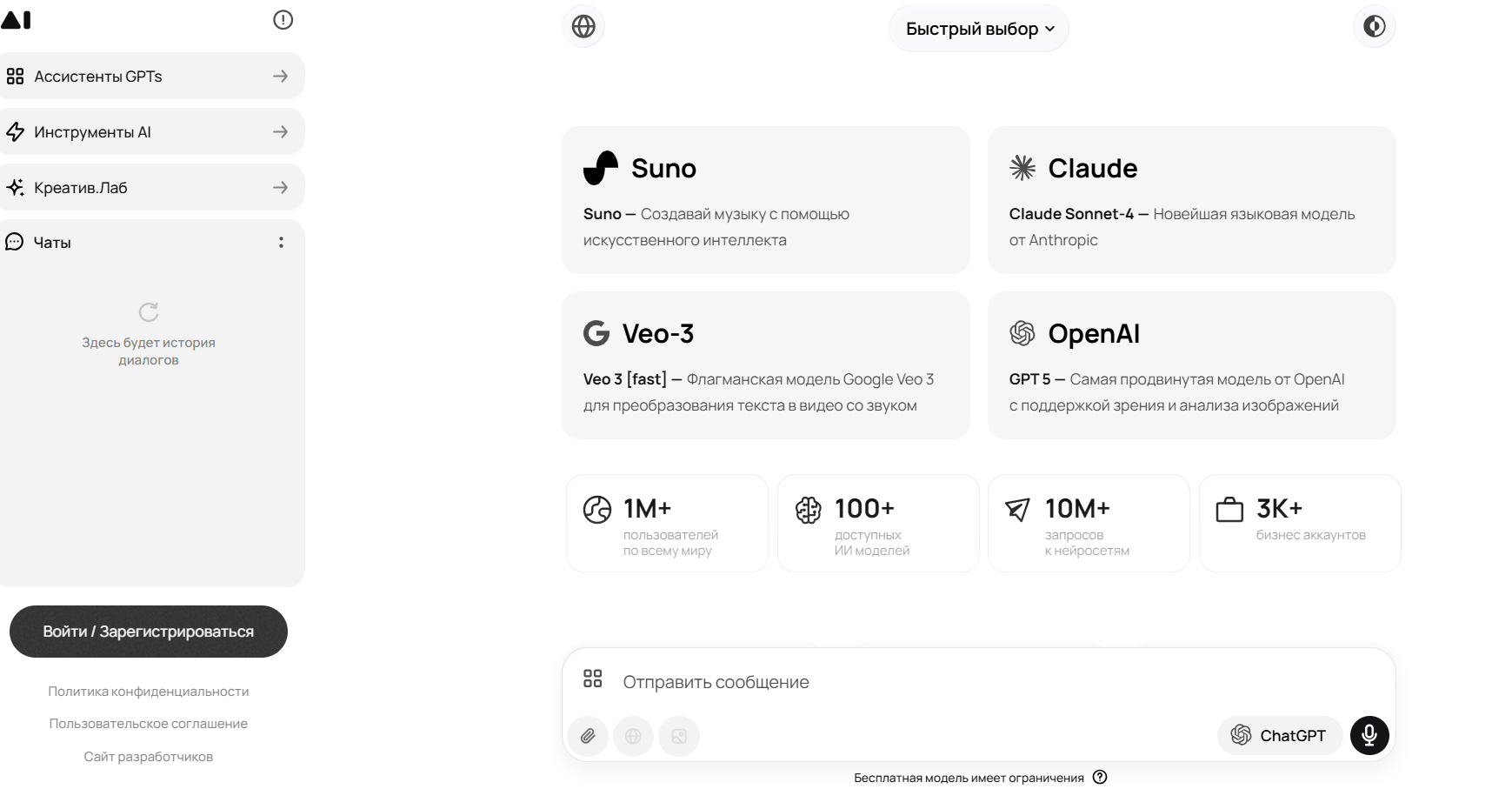
Task: Click the Войти / Зарегистрироваться button
Action: pyautogui.click(x=149, y=632)
